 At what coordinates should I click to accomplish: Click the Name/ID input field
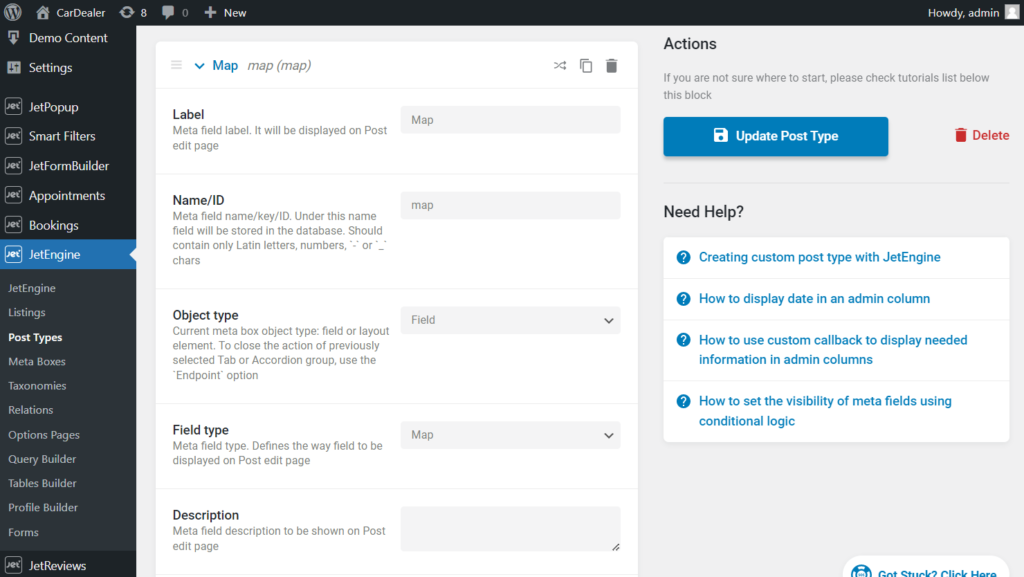tap(511, 206)
